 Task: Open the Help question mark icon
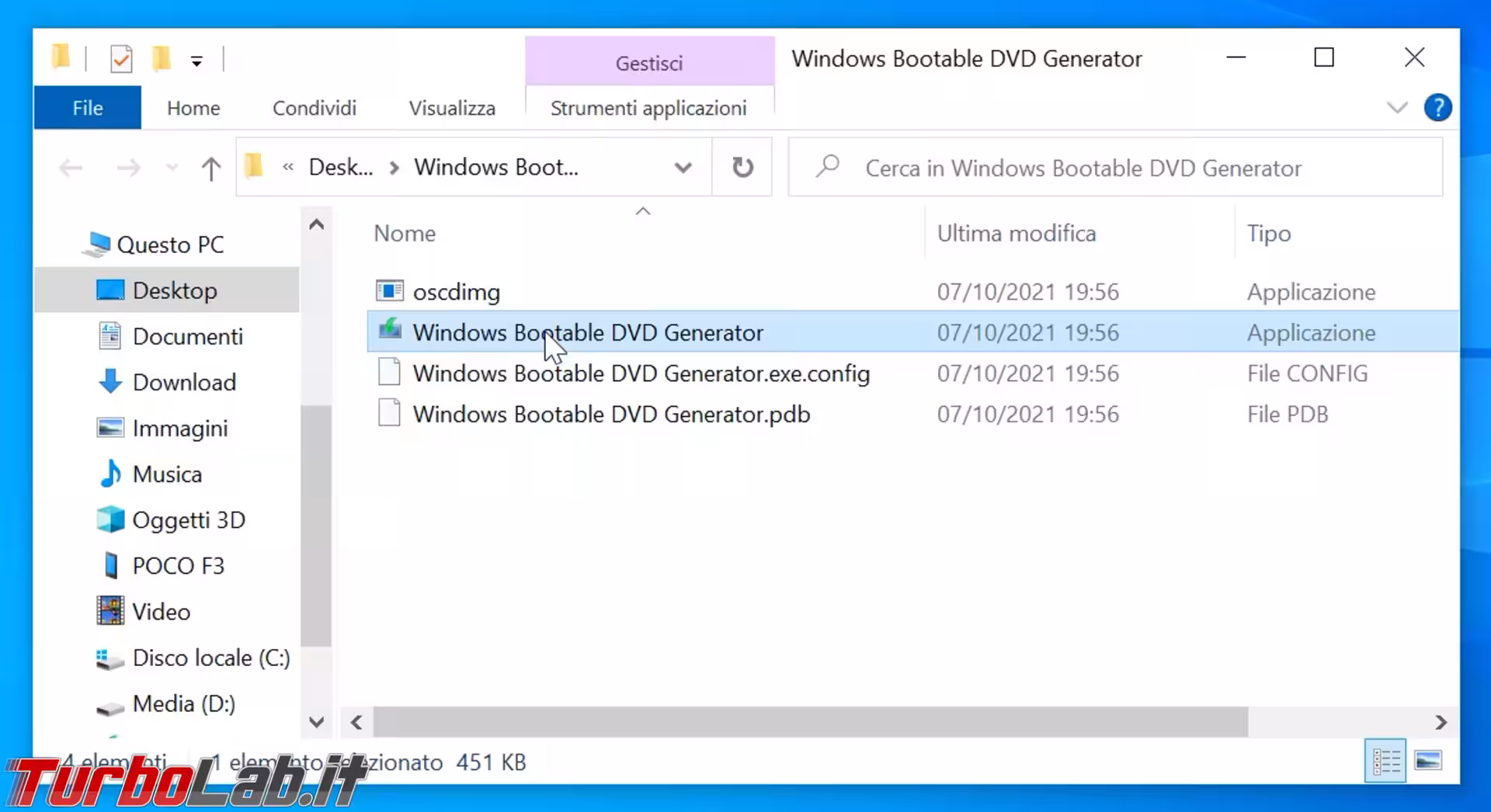click(1437, 108)
